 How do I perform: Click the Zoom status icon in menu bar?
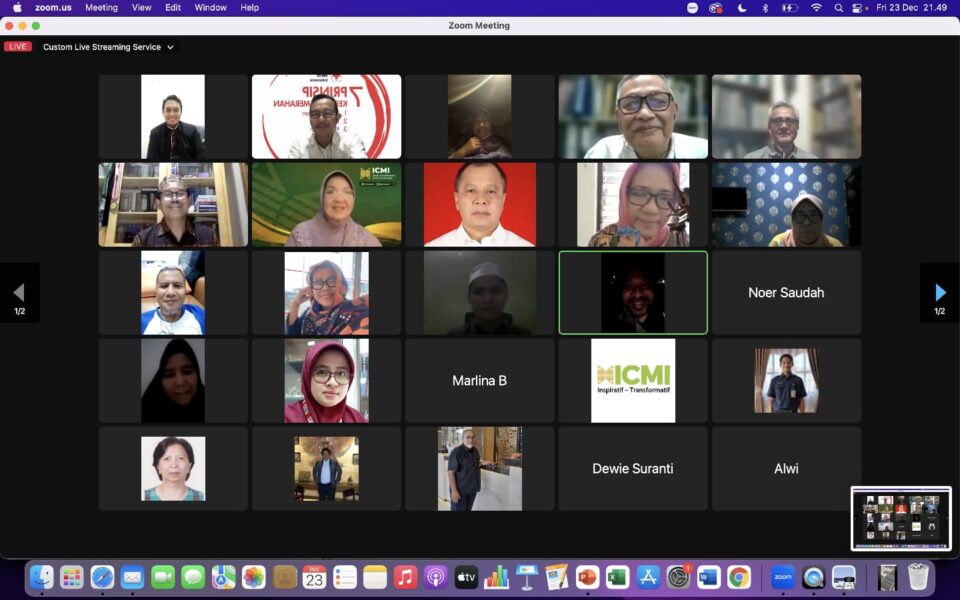(693, 8)
